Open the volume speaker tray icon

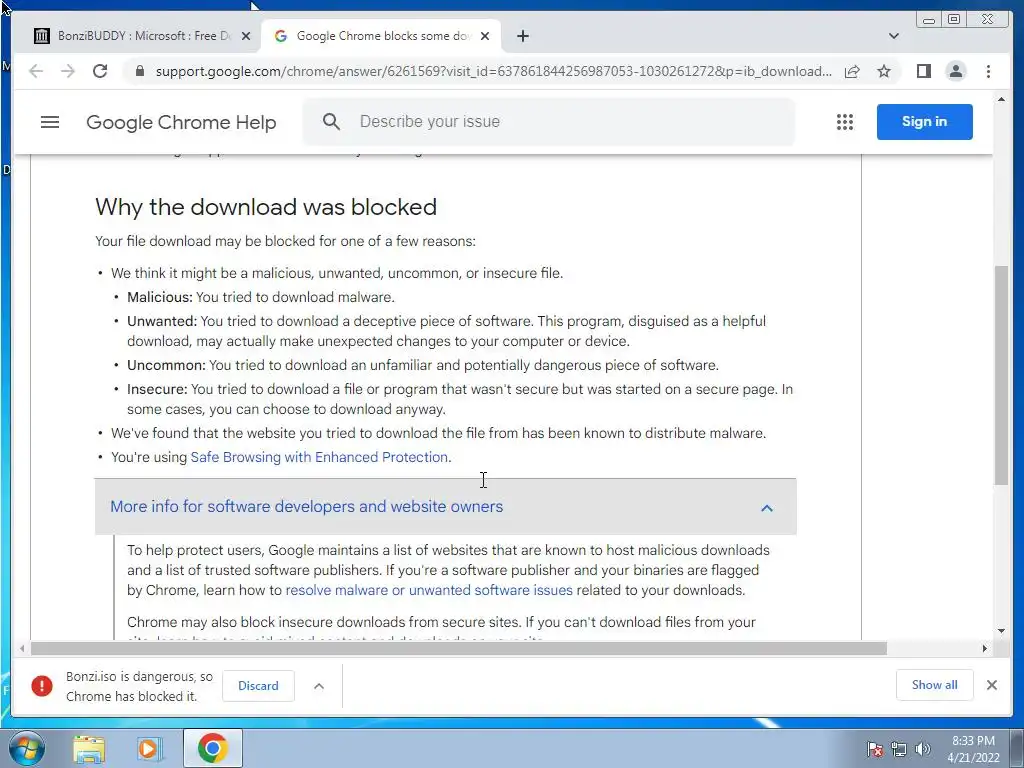923,749
